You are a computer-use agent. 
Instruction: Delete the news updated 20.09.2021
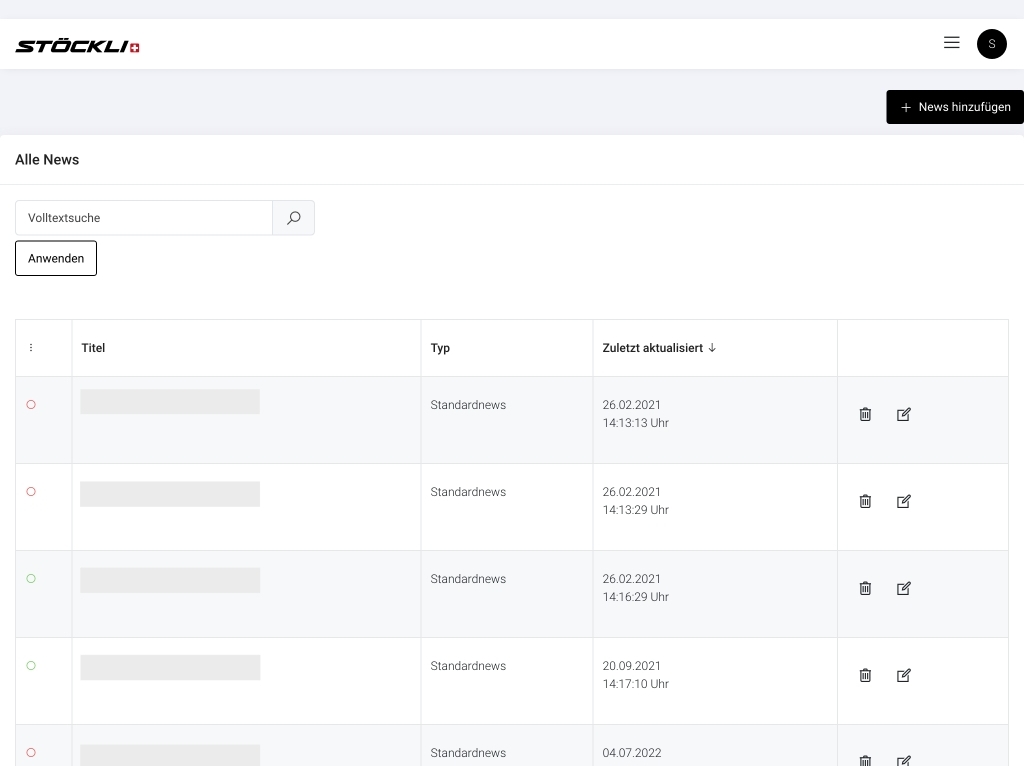tap(865, 675)
